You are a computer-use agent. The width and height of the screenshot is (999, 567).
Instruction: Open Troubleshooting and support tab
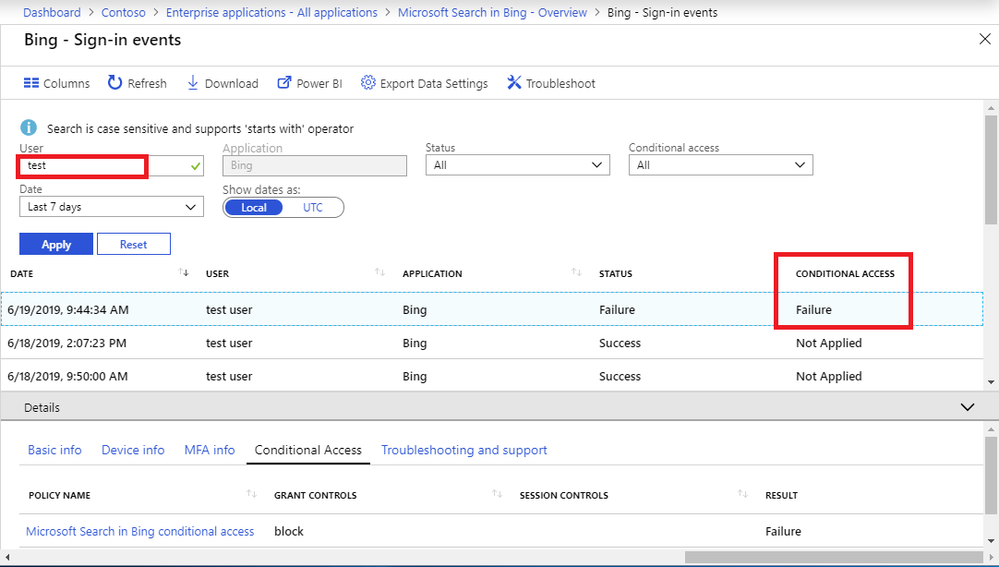(x=464, y=450)
